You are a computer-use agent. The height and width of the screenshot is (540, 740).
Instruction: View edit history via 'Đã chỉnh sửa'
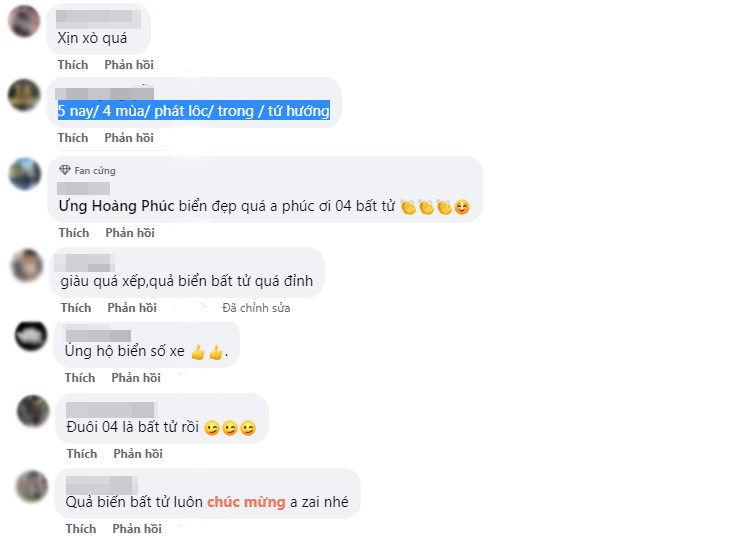(256, 308)
